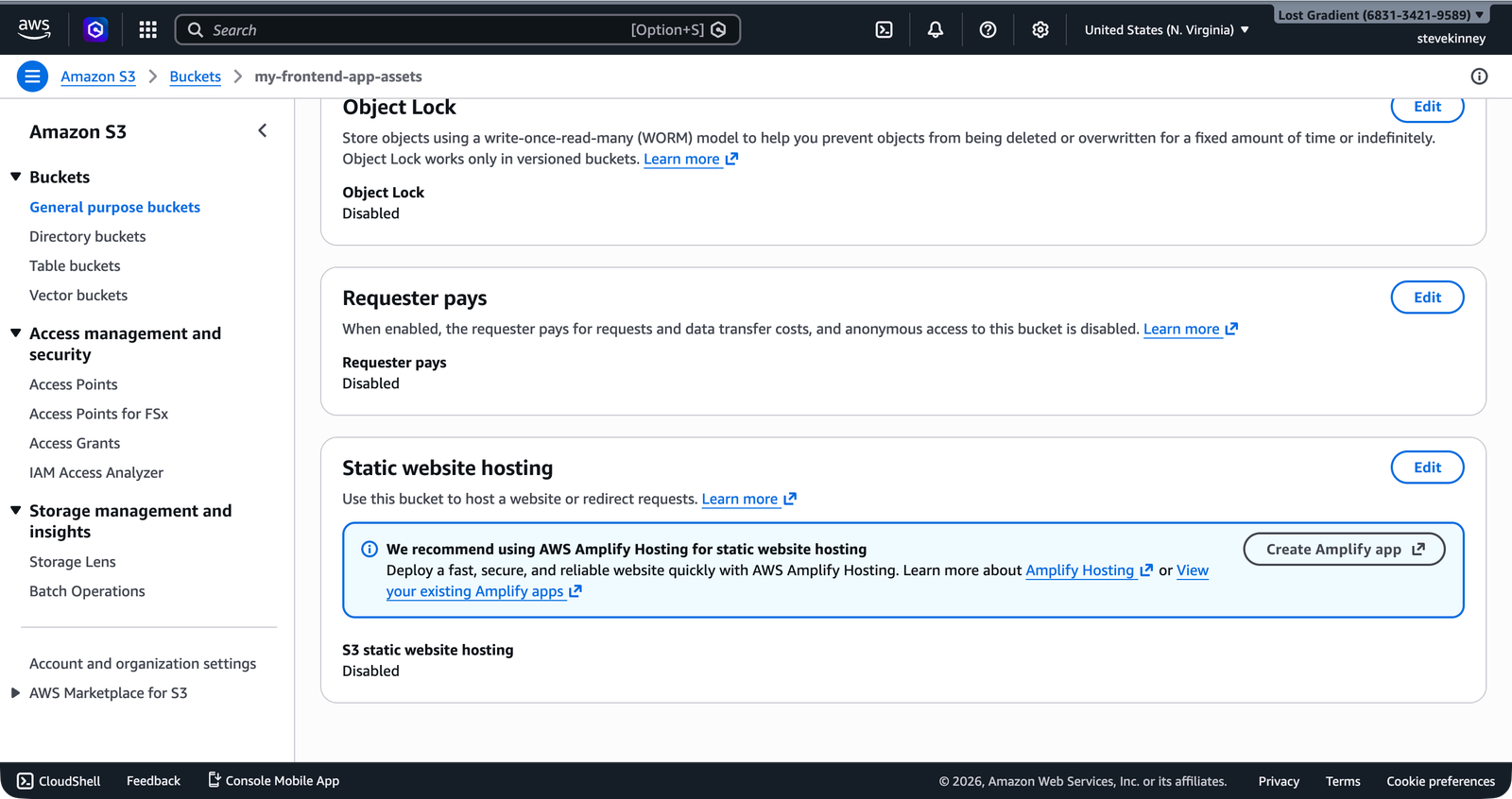Screen dimensions: 1512x799
Task: Open CloudShell in the footer
Action: 59,781
